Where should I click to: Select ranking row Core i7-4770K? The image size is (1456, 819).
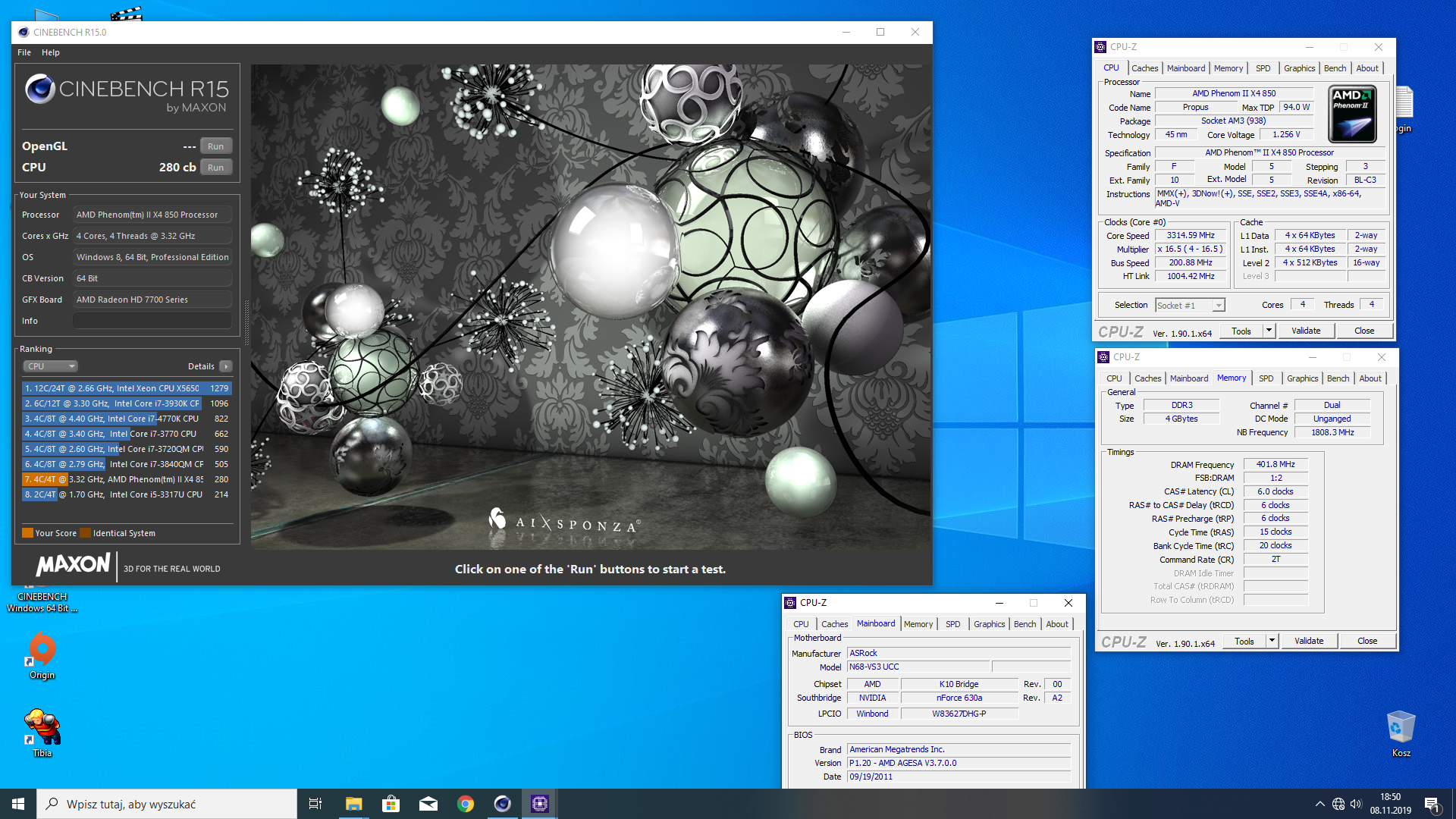(127, 419)
